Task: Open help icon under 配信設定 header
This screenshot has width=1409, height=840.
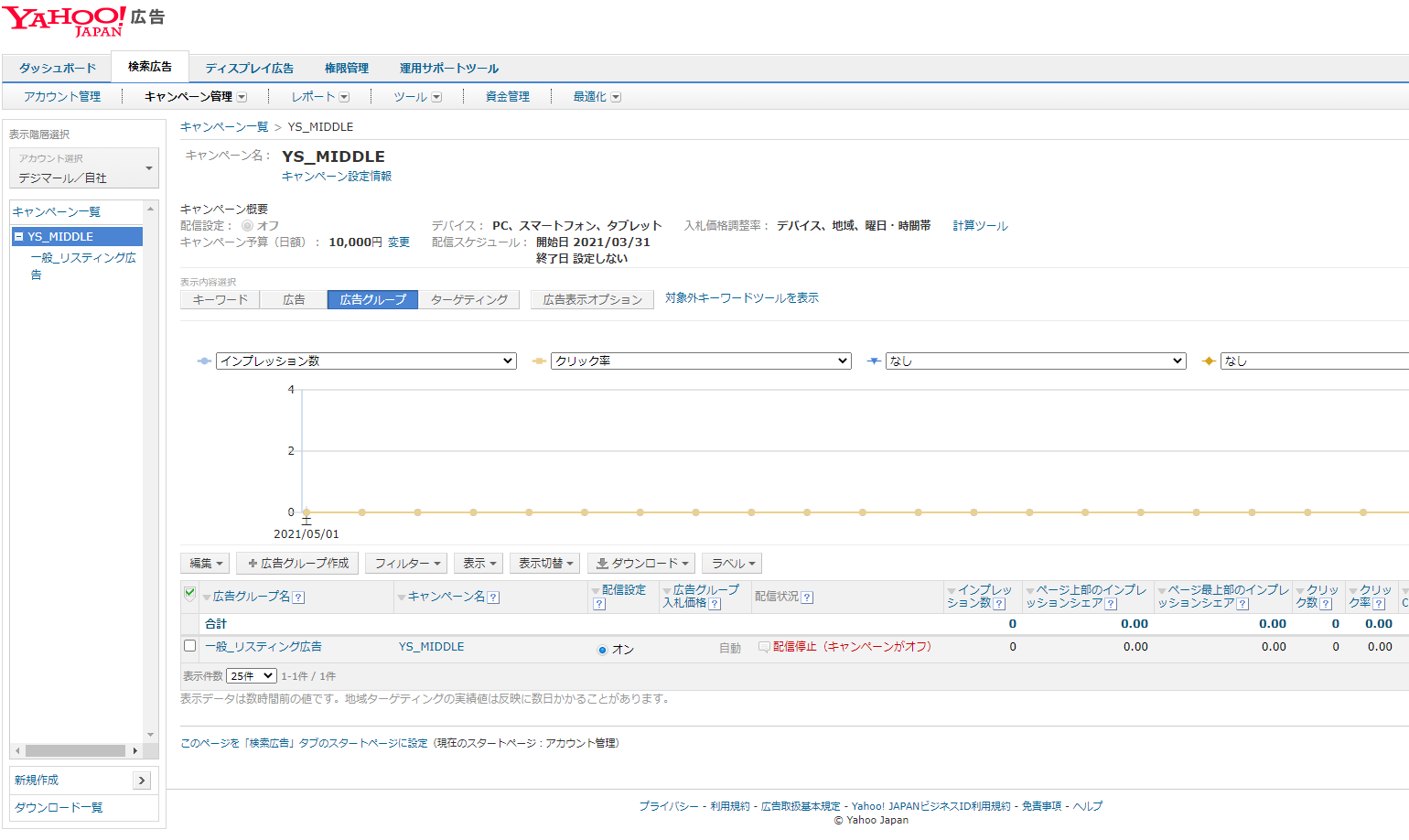Action: pos(598,604)
